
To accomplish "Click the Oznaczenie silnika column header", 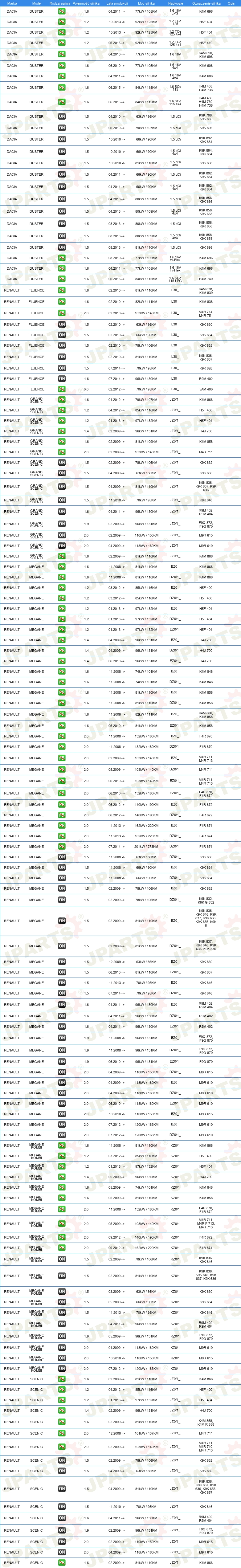I will pos(206,3).
